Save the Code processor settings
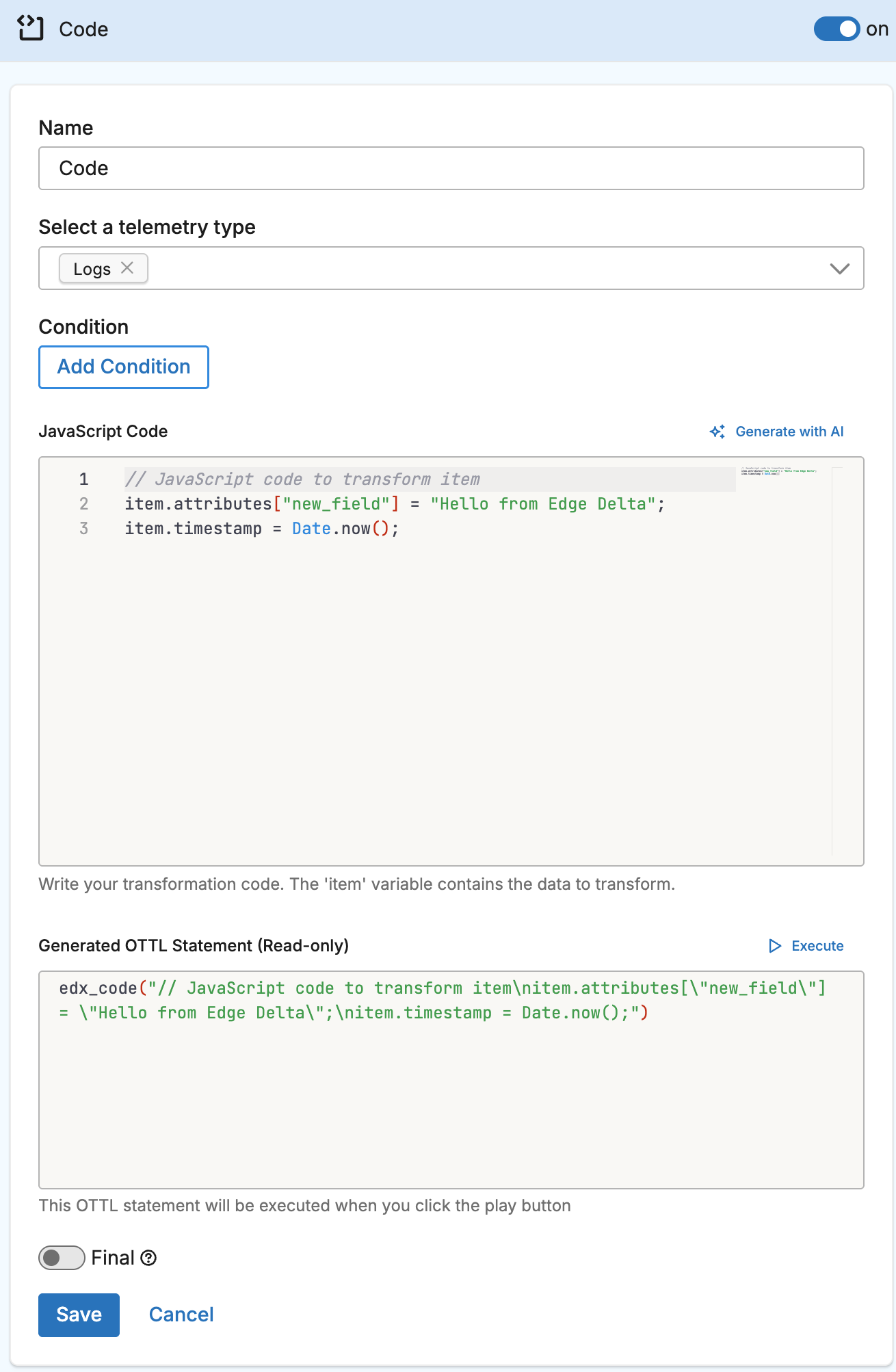 tap(79, 1315)
